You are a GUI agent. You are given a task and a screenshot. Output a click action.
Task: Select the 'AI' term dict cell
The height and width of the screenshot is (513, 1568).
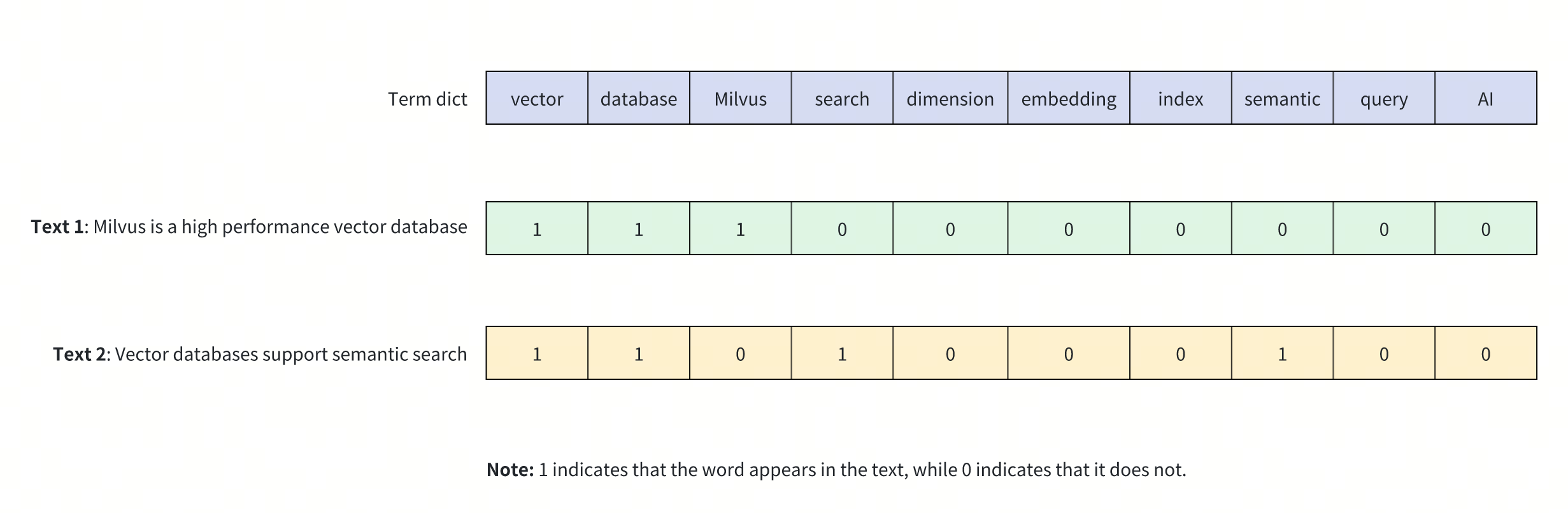1485,99
